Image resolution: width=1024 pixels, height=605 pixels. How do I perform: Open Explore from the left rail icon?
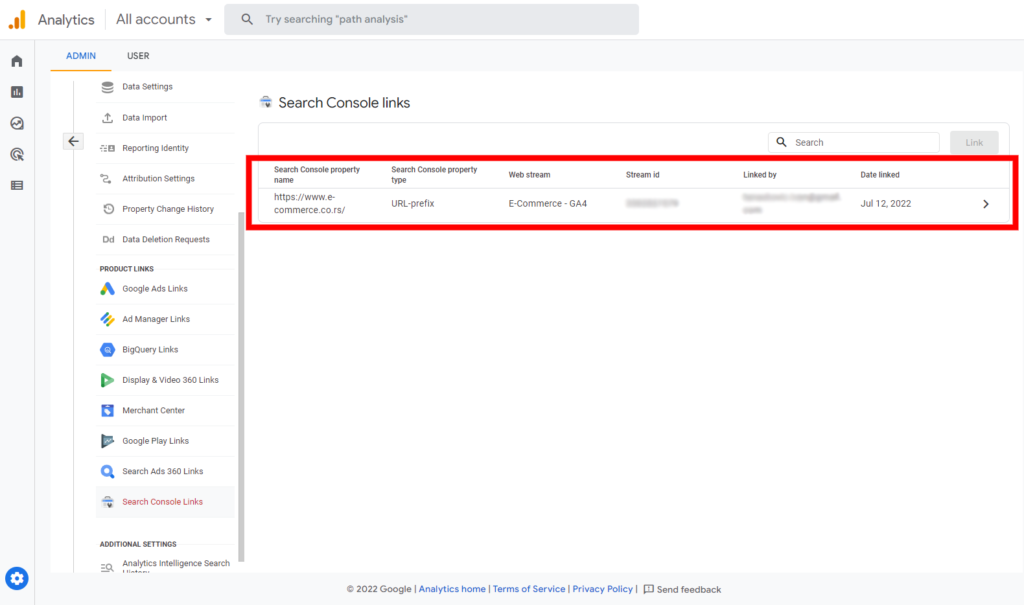(x=16, y=123)
